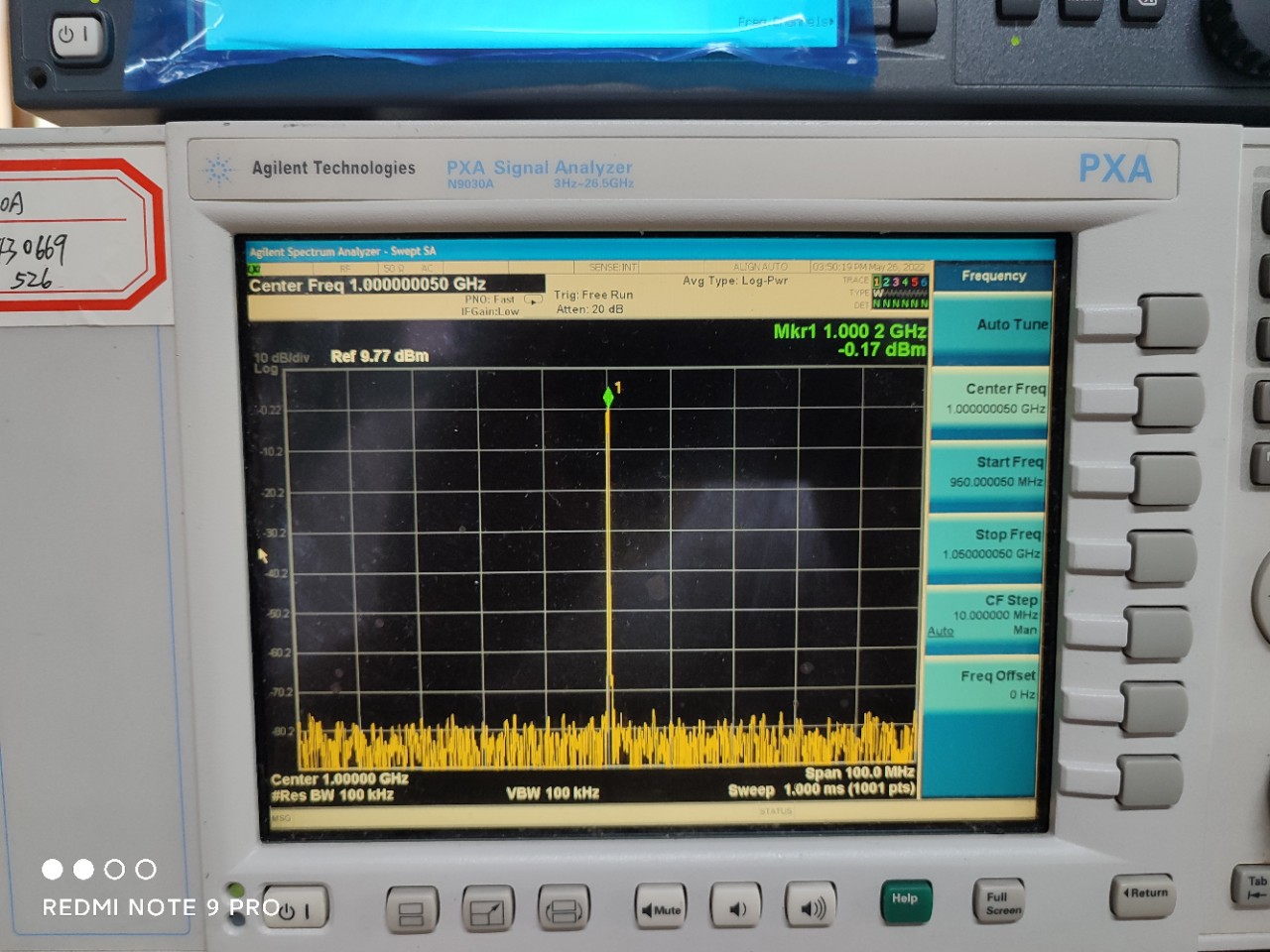Open the green Help key

point(905,900)
